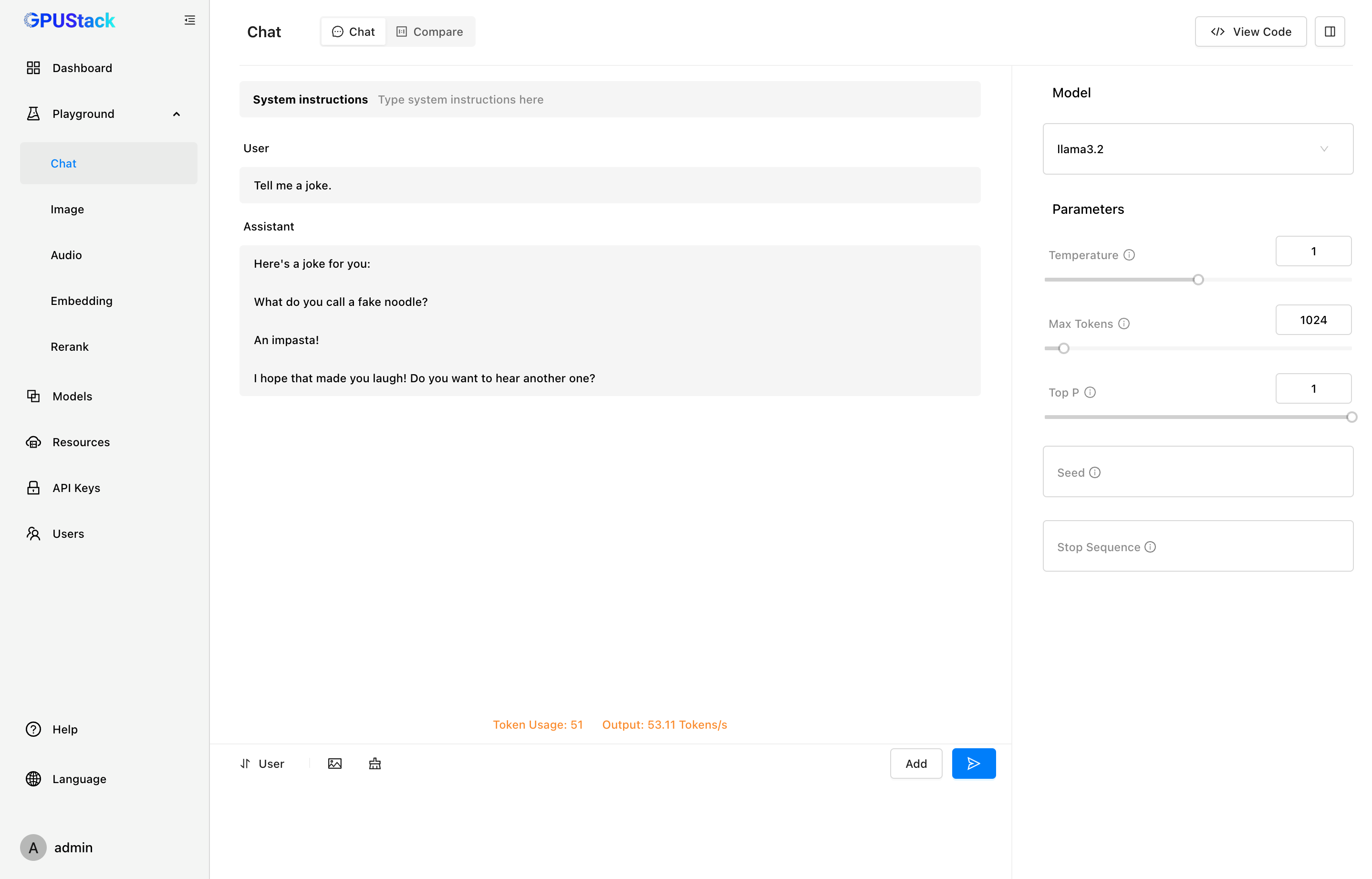Click the Max Tokens info icon
Viewport: 1372px width, 879px height.
[x=1124, y=324]
